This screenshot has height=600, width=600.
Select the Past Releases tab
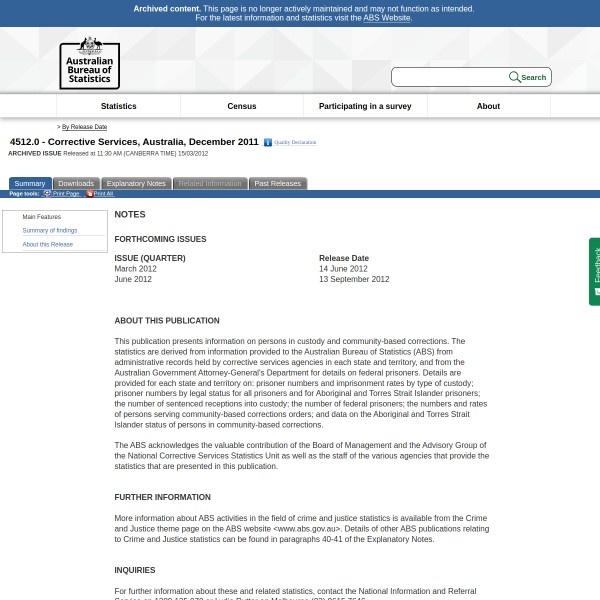pos(277,184)
